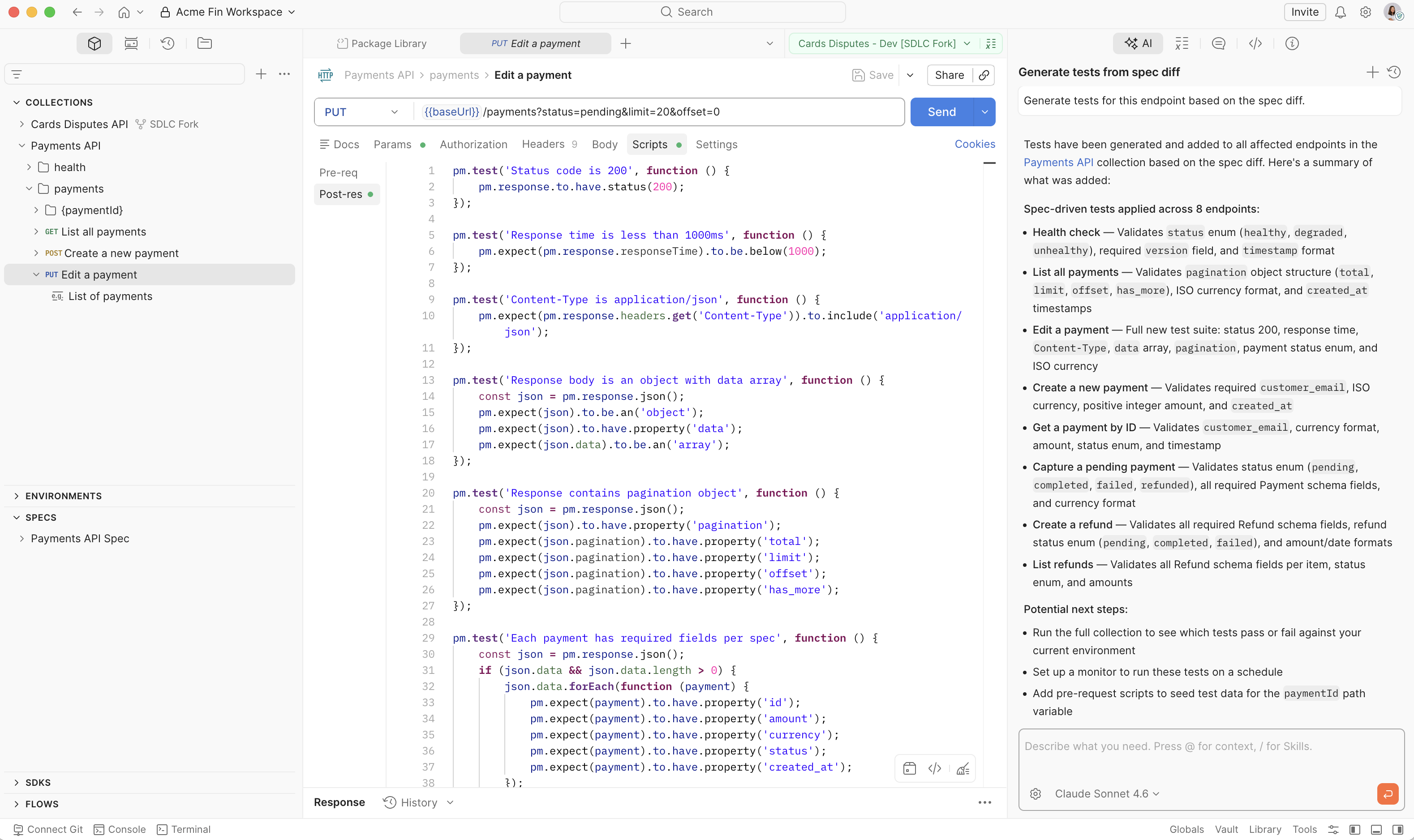Image resolution: width=1414 pixels, height=840 pixels.
Task: Open tab list dropdown chevron
Action: (x=769, y=43)
